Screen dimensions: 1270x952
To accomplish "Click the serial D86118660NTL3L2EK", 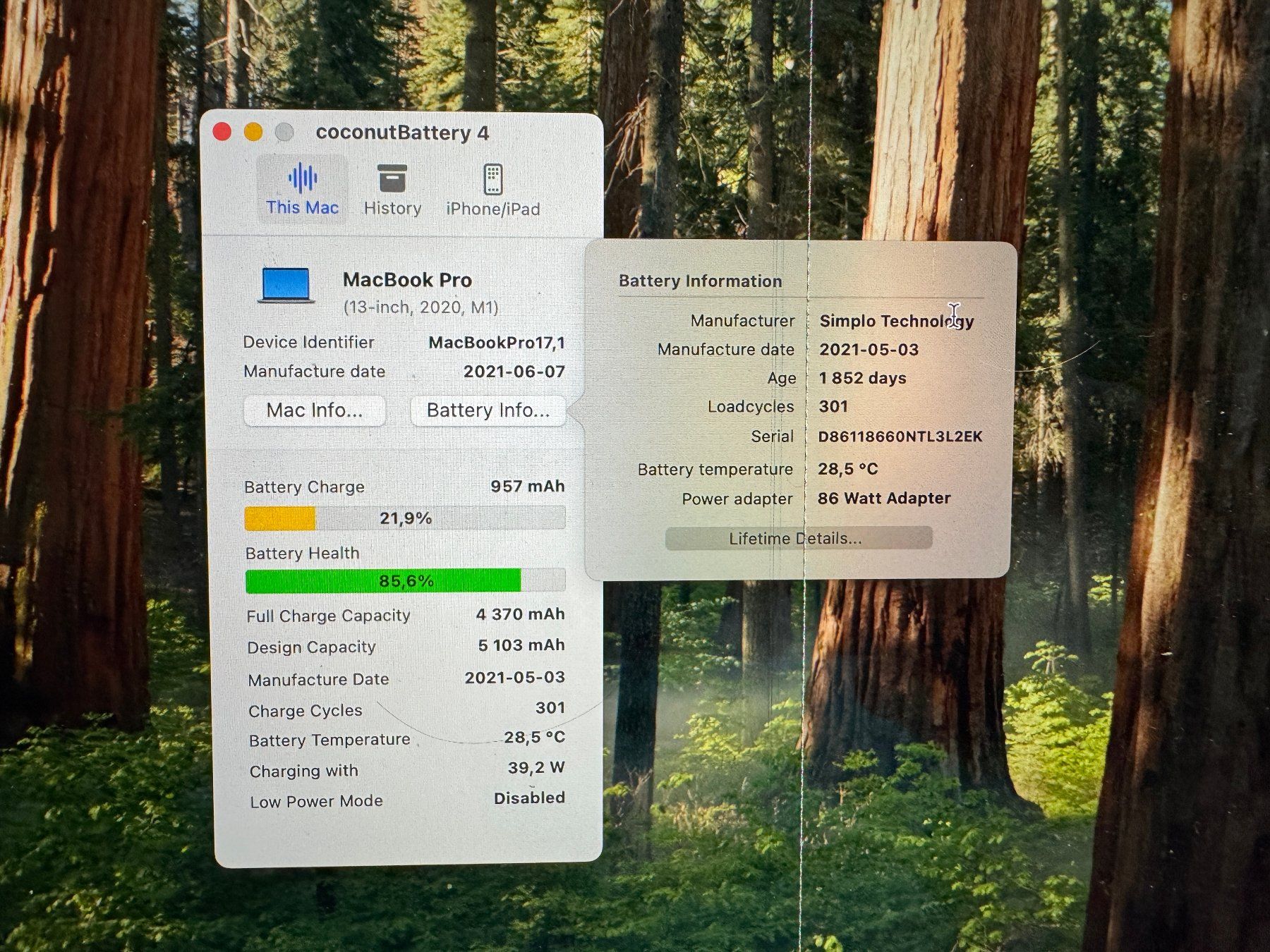I will pos(900,437).
